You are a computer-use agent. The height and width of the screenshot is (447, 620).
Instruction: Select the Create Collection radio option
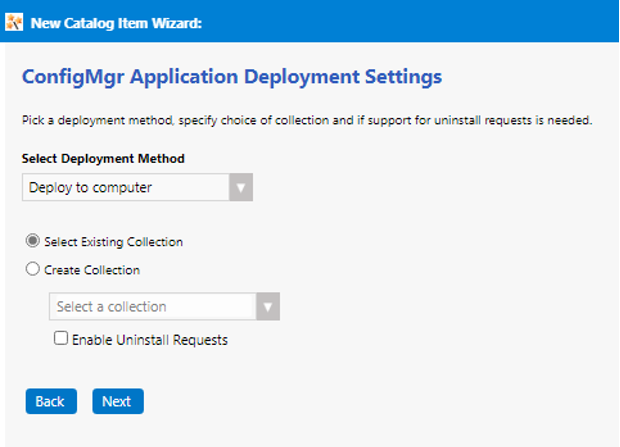point(33,269)
